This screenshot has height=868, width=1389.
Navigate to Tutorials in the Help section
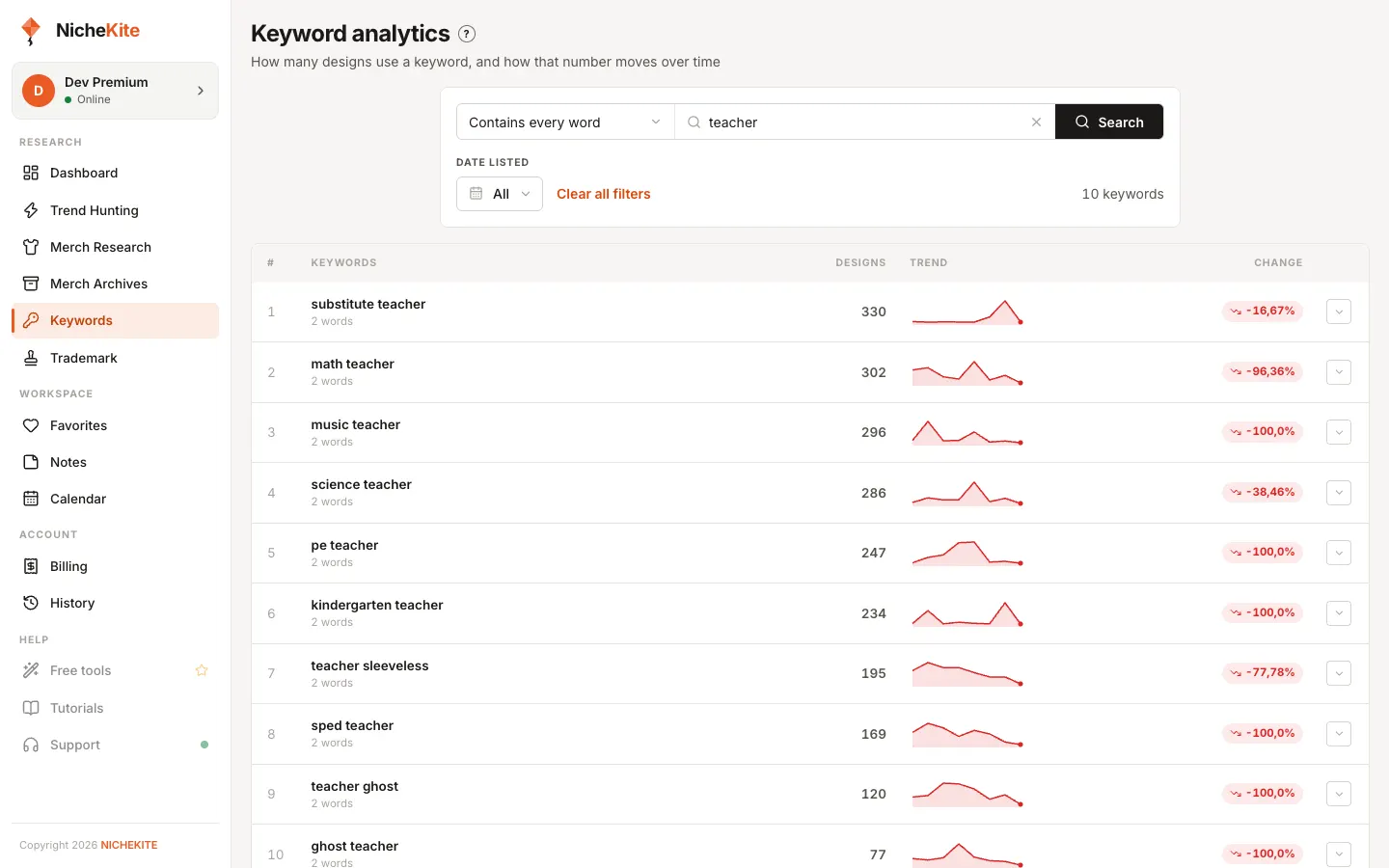pyautogui.click(x=116, y=708)
